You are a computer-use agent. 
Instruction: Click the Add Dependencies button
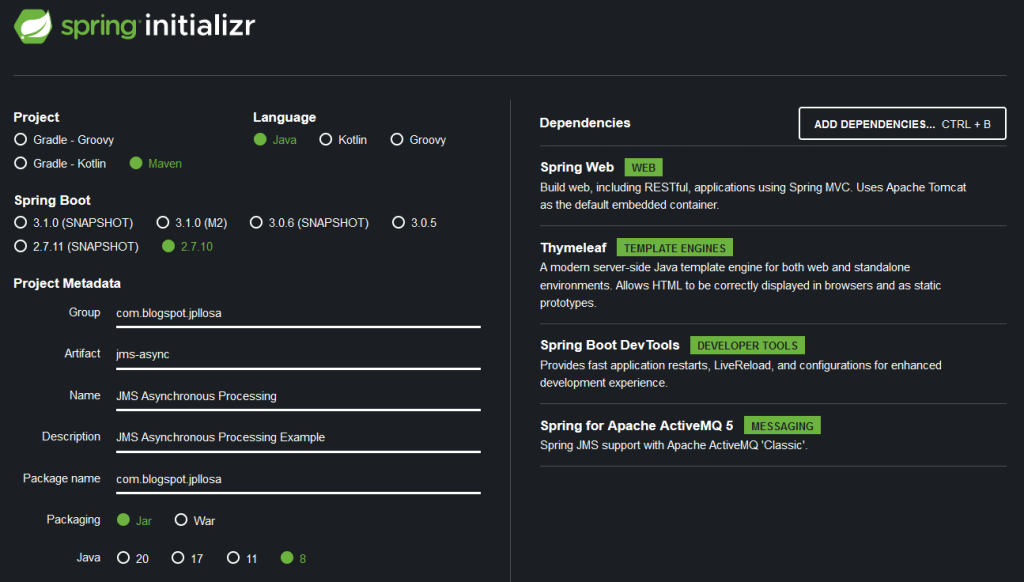click(x=902, y=124)
